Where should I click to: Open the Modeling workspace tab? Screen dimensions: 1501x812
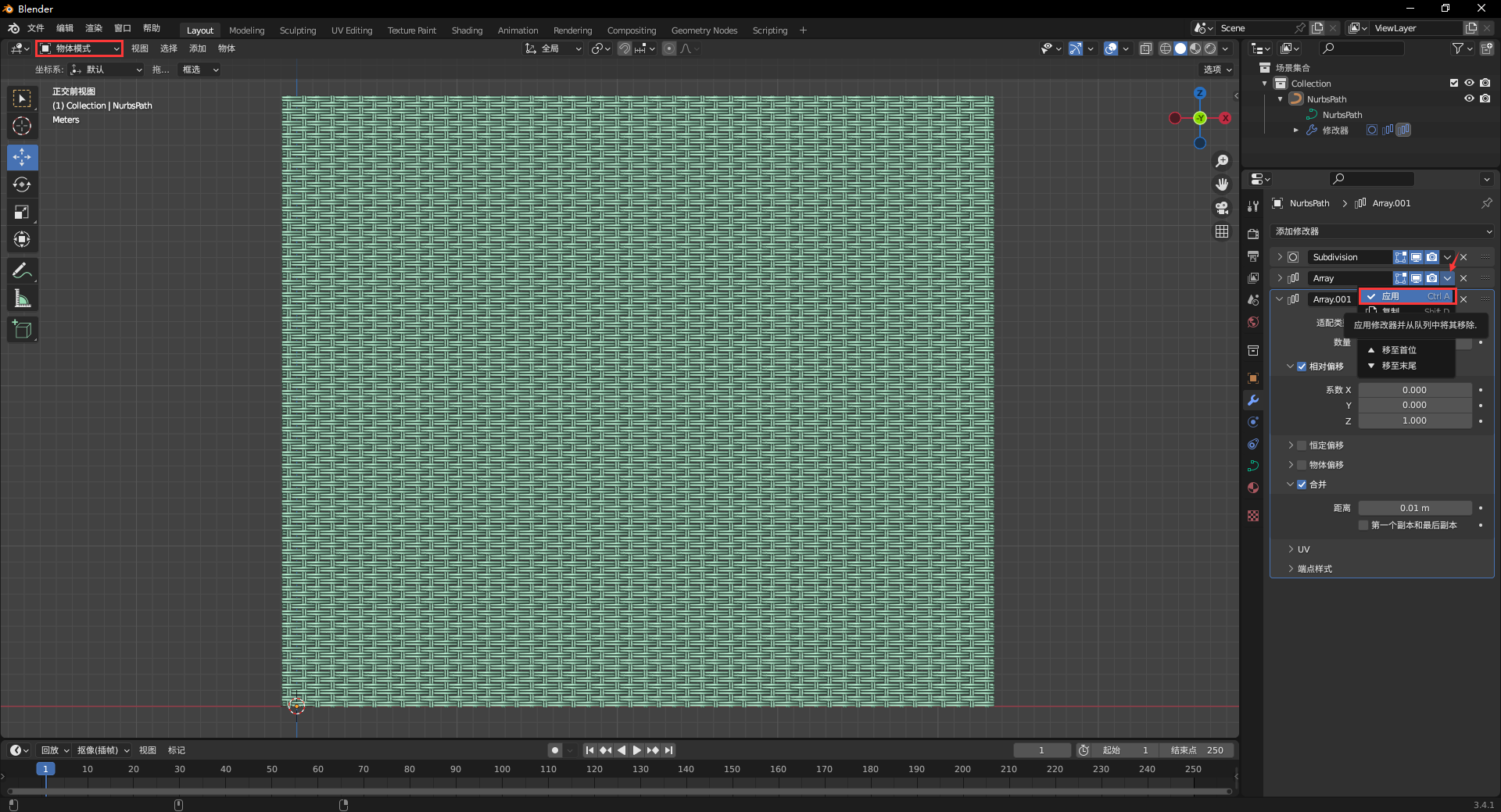pos(246,30)
